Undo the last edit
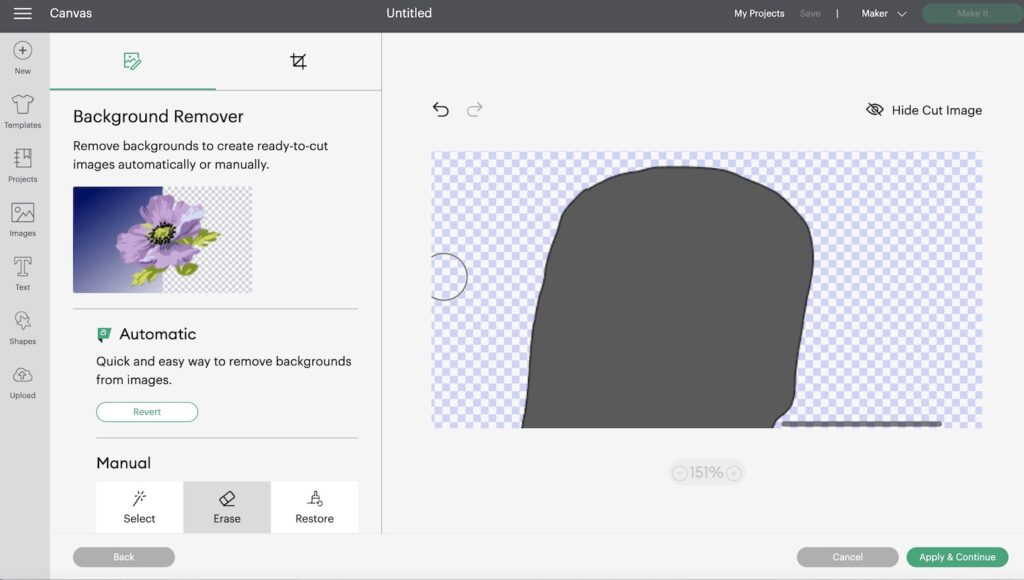The image size is (1024, 580). click(441, 109)
